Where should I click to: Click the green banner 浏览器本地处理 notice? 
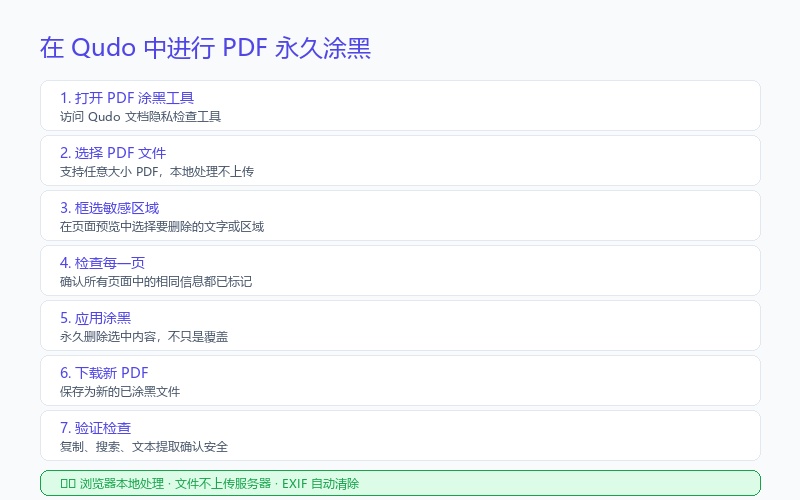tap(400, 483)
